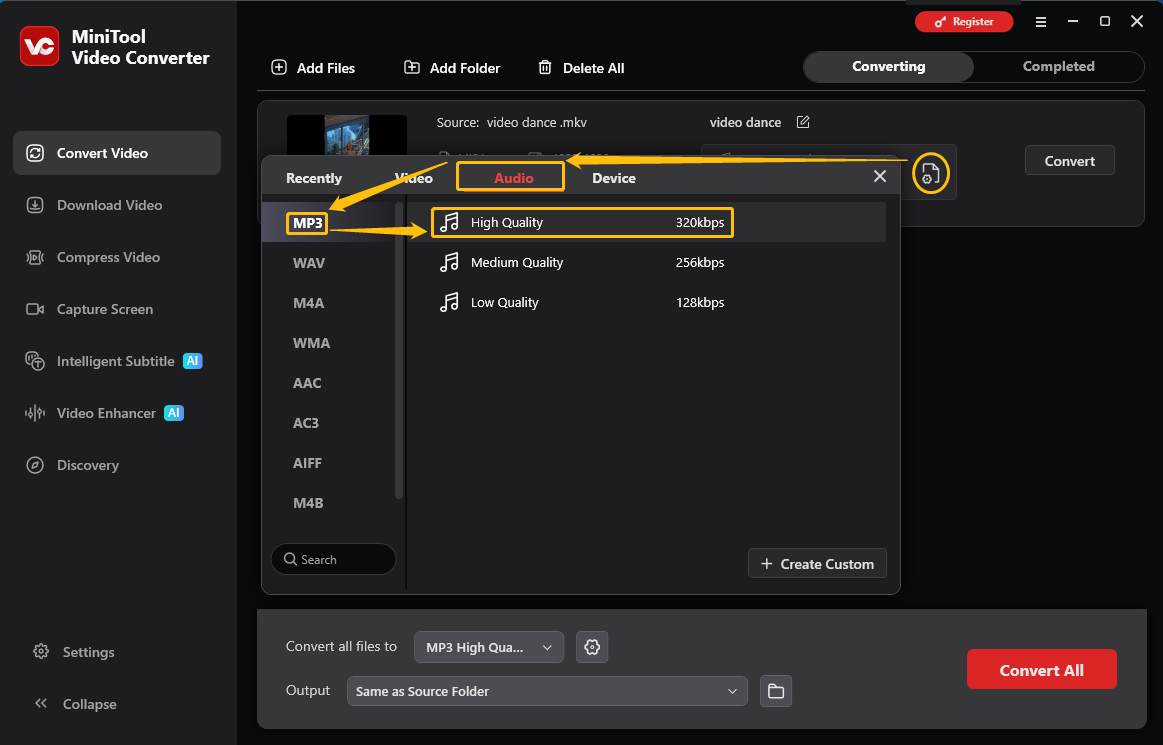
Task: Switch to the Audio format tab
Action: pyautogui.click(x=513, y=178)
